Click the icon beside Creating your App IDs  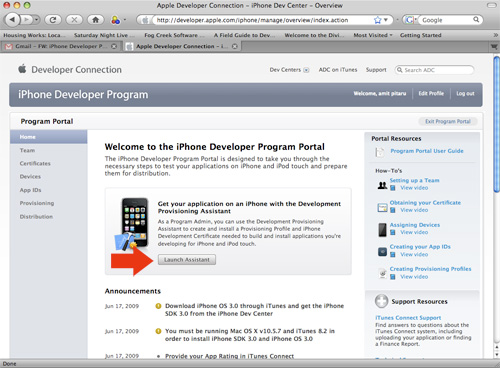(382, 252)
